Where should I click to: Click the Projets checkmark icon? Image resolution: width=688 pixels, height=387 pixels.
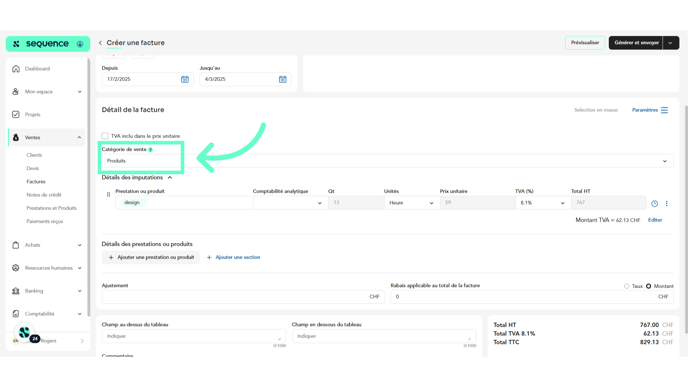pos(16,115)
